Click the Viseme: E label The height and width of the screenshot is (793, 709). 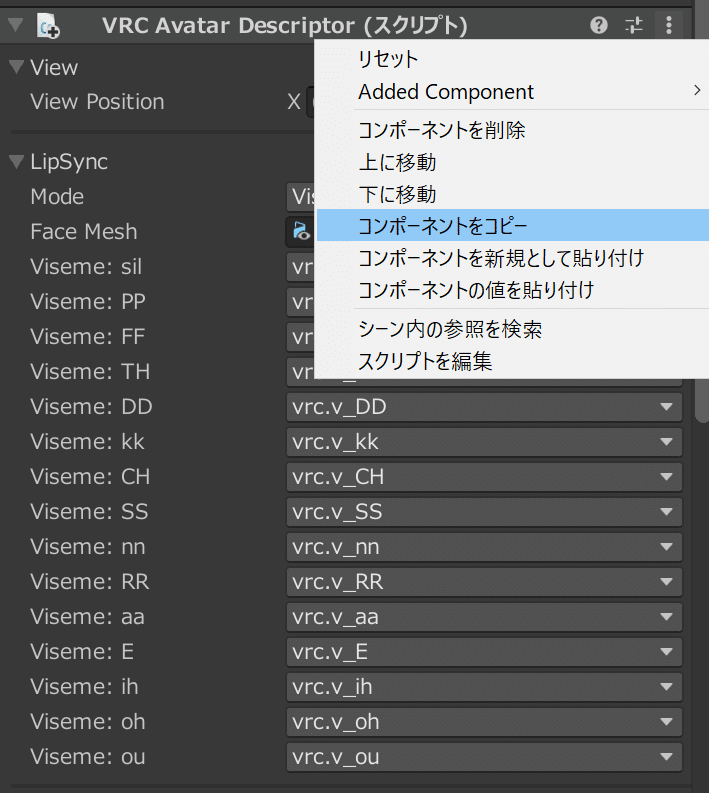[x=82, y=651]
